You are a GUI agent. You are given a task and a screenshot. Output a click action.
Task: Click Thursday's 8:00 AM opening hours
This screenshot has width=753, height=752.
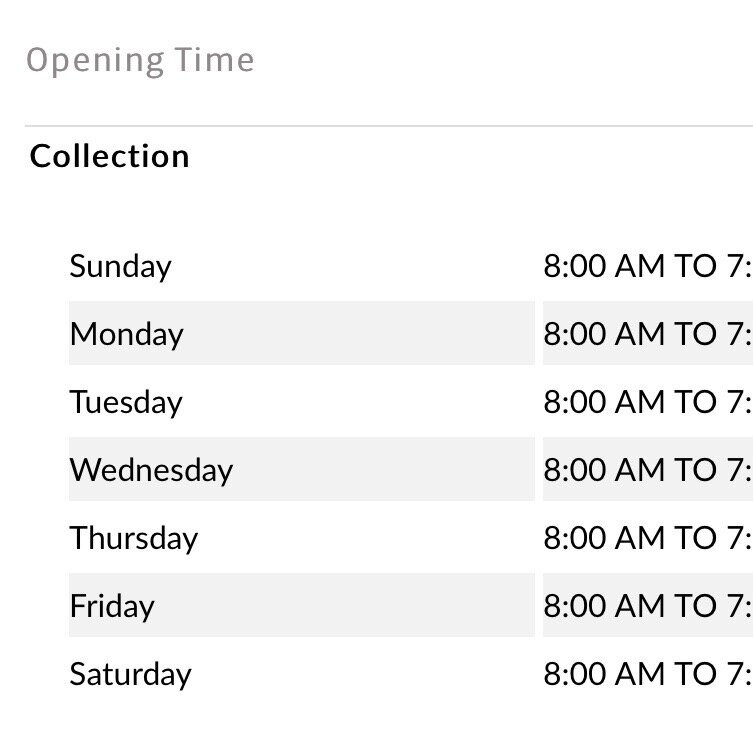[x=648, y=537]
